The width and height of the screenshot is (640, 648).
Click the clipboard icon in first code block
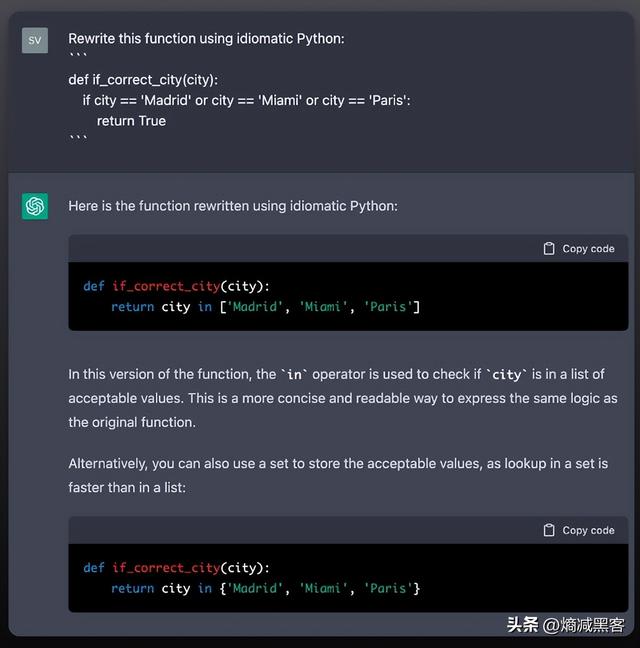click(x=548, y=248)
